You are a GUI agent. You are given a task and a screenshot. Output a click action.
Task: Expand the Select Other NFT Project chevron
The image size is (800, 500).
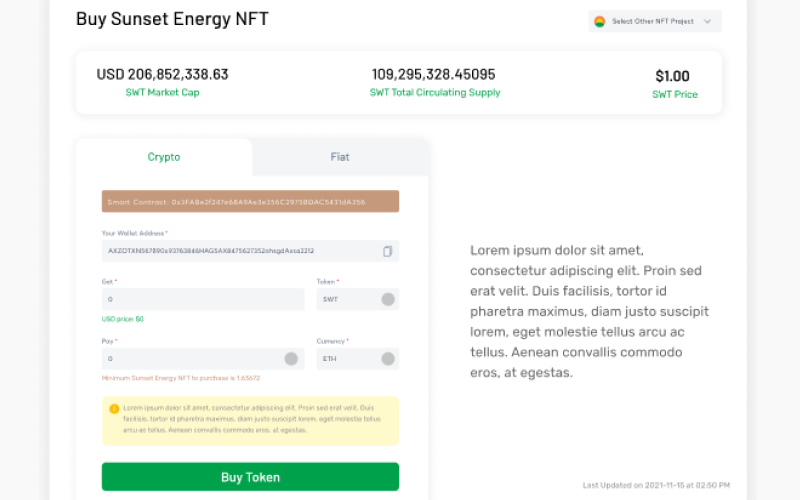pyautogui.click(x=707, y=21)
